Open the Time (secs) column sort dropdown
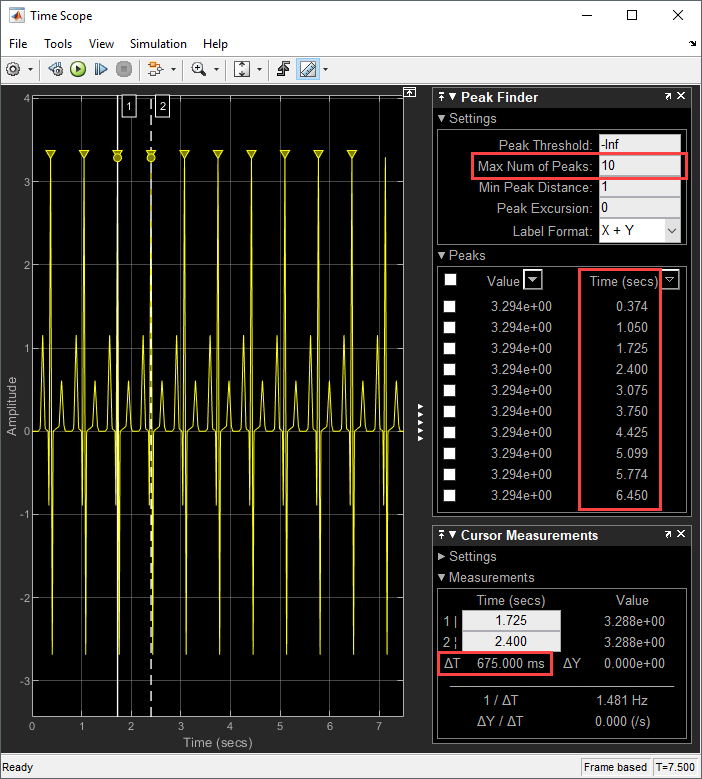The image size is (702, 779). [670, 281]
